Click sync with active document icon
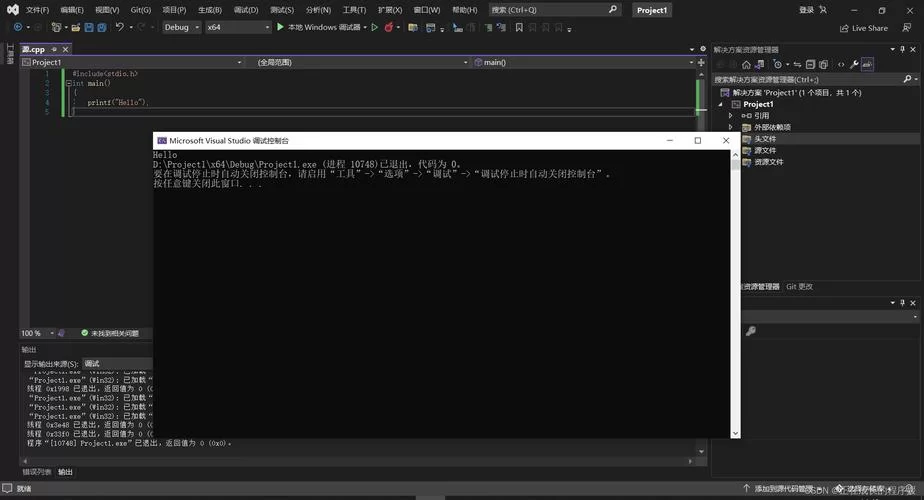924x500 pixels. pyautogui.click(x=797, y=64)
